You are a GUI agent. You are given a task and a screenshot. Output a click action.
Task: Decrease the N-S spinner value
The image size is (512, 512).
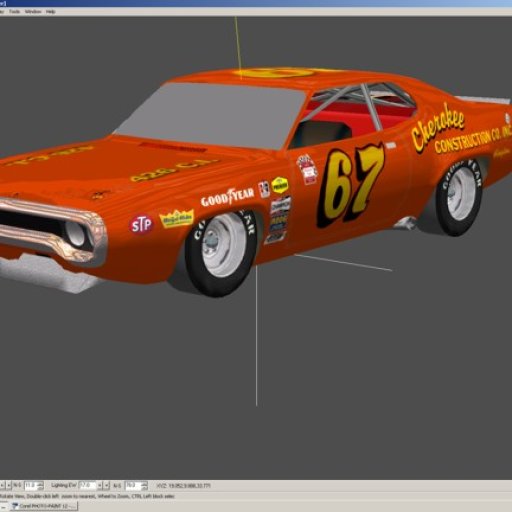pyautogui.click(x=41, y=488)
